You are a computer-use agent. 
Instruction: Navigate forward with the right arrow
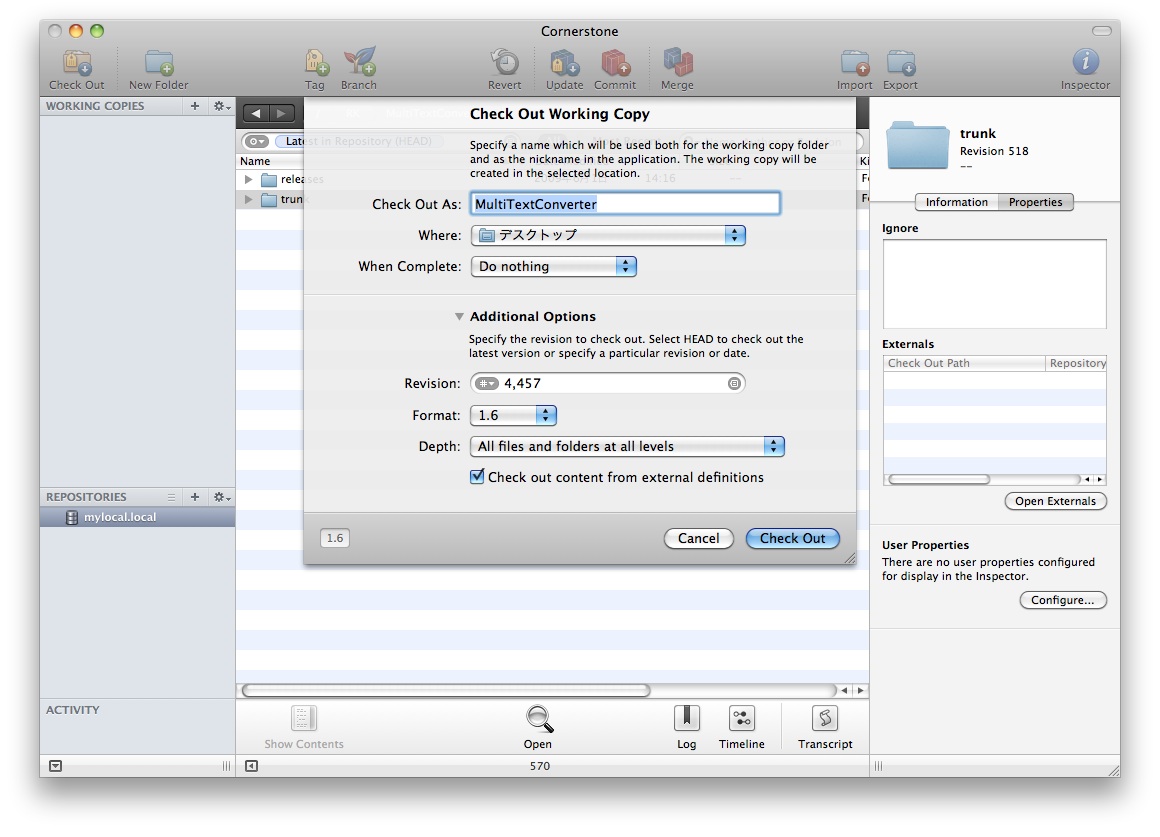click(282, 113)
